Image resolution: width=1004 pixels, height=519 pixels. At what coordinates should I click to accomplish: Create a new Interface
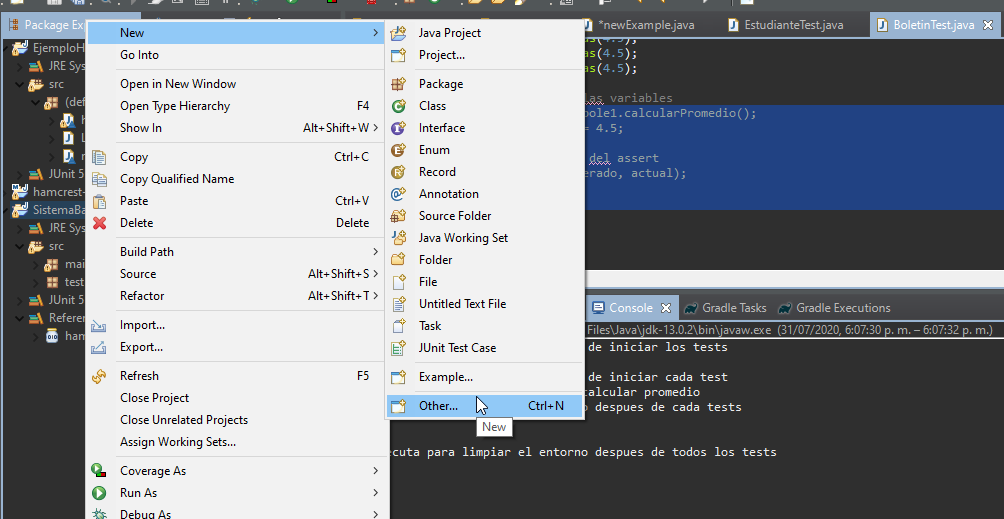(x=484, y=128)
